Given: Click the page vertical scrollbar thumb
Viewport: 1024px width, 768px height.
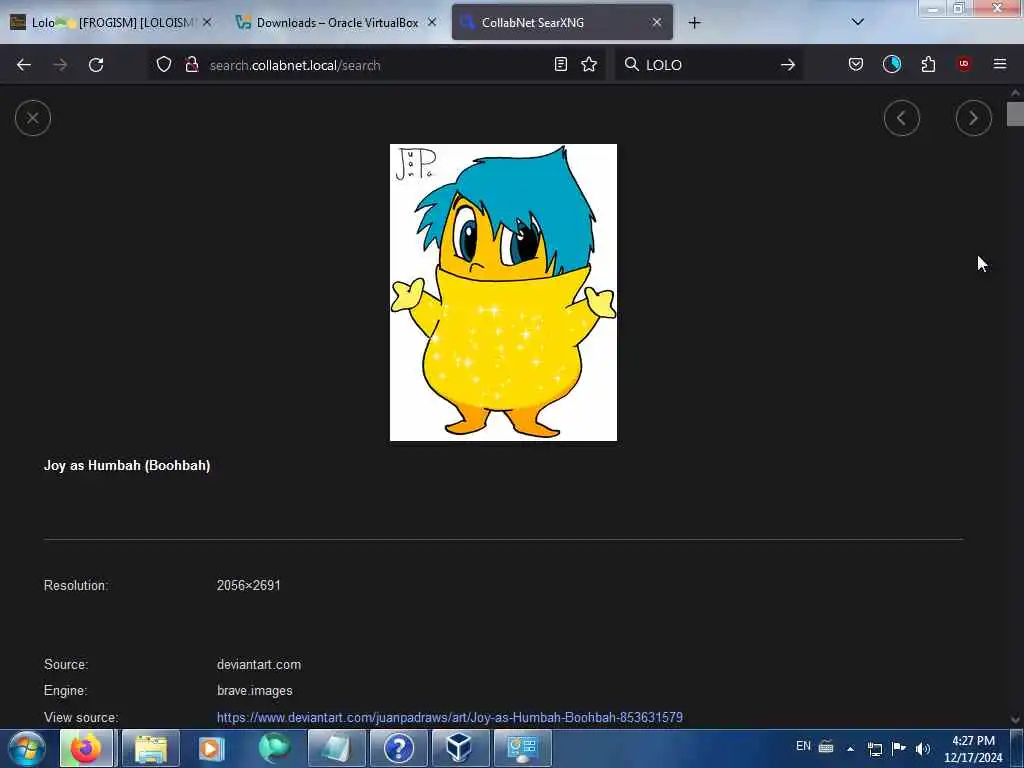Looking at the screenshot, I should [x=1015, y=114].
